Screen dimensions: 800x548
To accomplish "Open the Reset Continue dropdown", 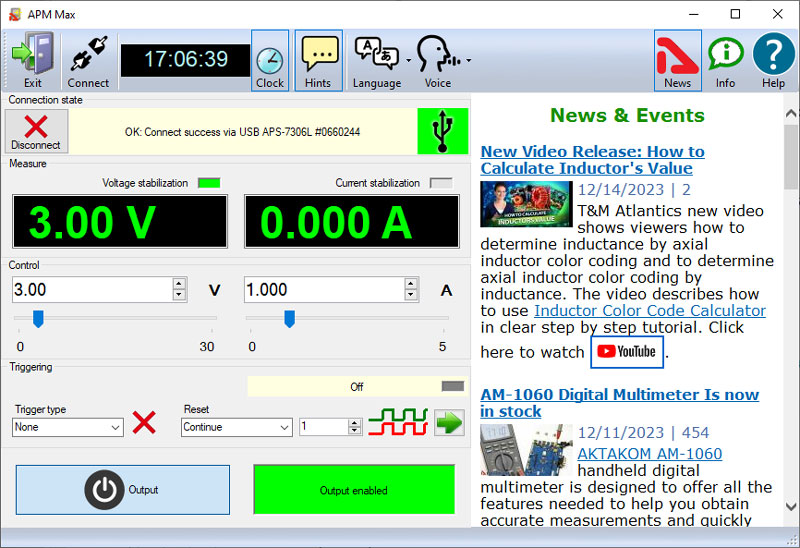I will click(237, 427).
